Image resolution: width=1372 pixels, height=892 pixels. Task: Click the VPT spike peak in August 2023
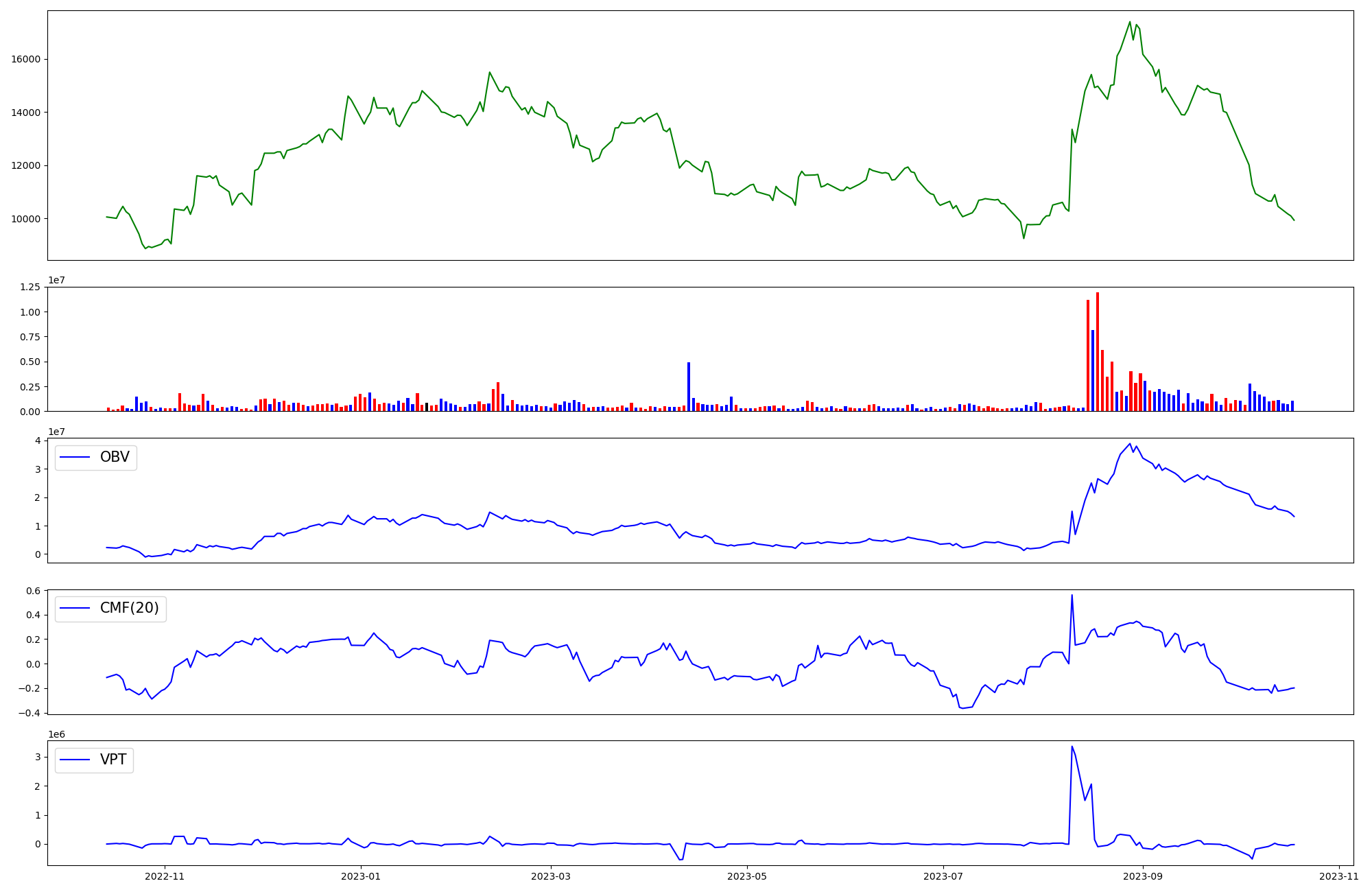click(1072, 747)
